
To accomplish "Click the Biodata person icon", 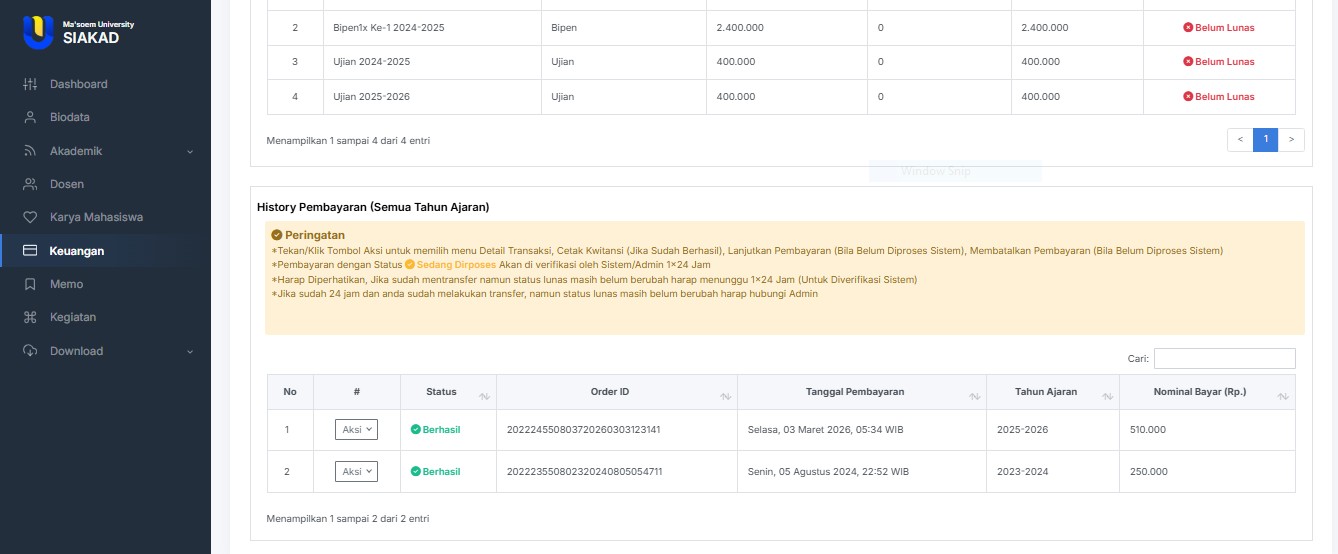I will [x=30, y=117].
